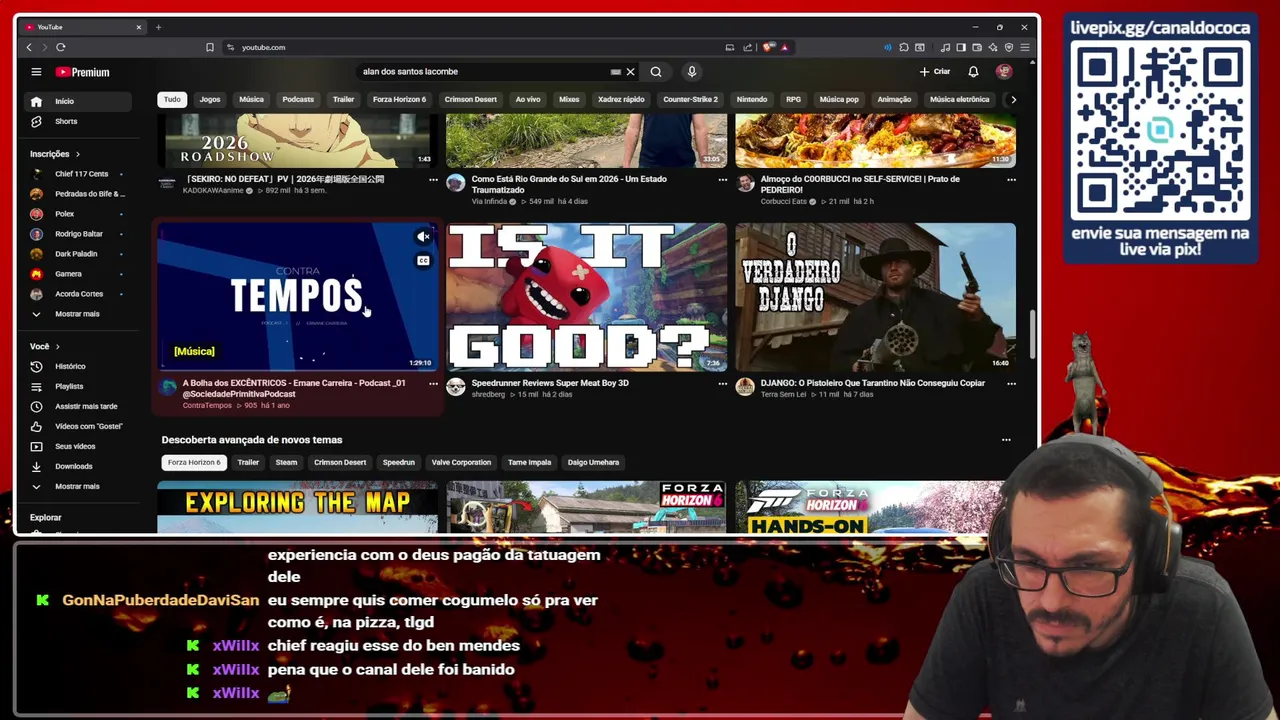
Task: Reload the page with the browser refresh icon
Action: tap(61, 47)
